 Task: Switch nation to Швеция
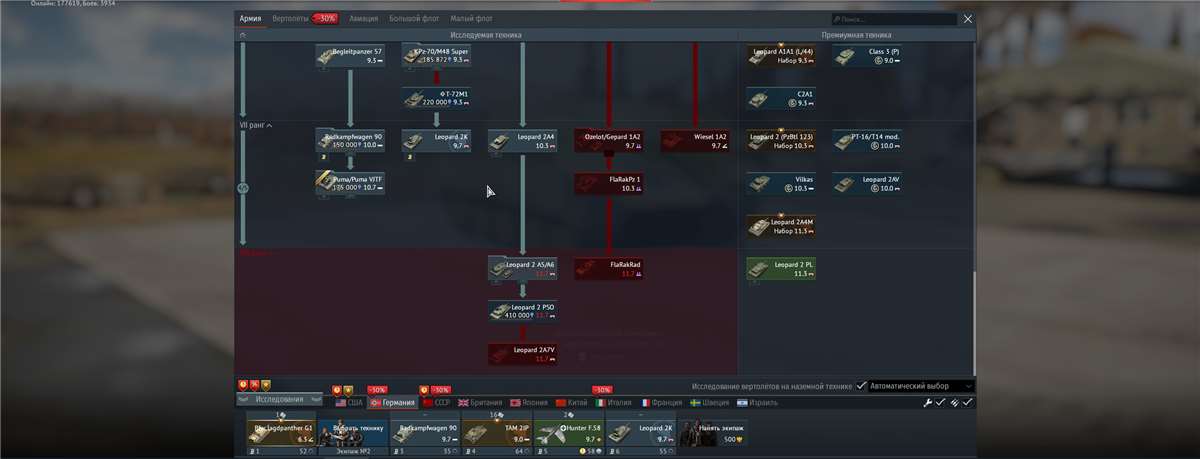coord(712,402)
